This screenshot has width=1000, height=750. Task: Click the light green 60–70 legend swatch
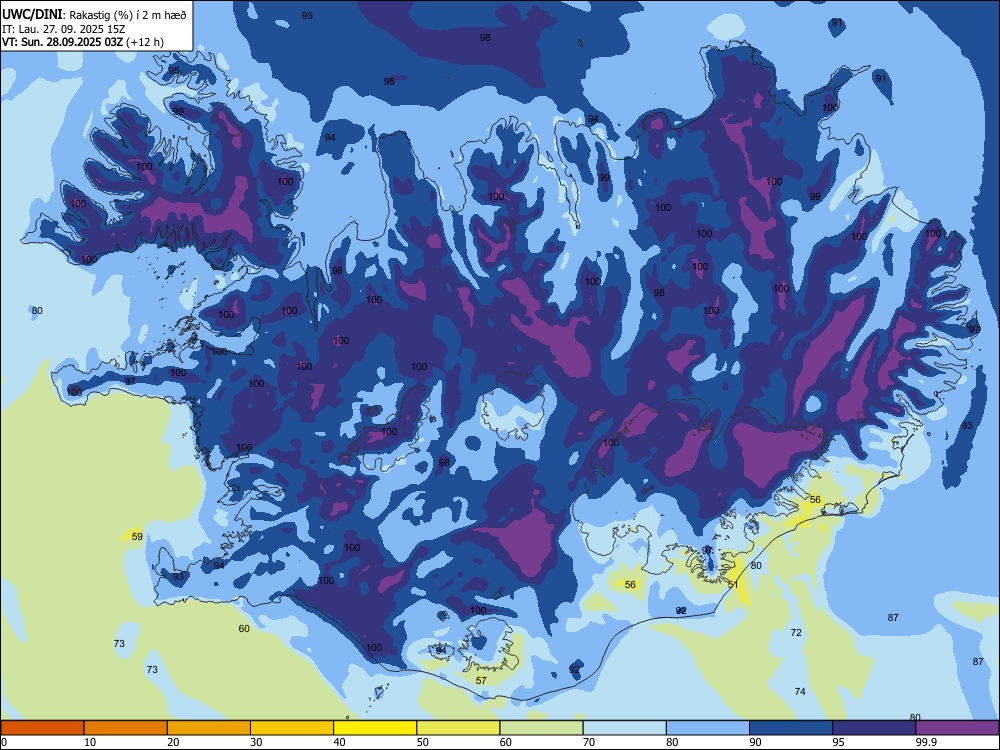click(x=541, y=728)
